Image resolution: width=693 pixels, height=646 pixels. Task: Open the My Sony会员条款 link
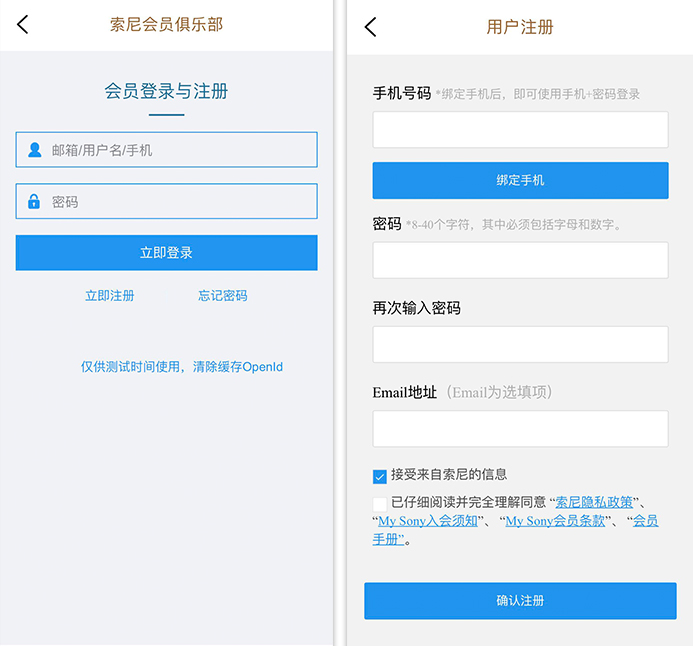[555, 521]
